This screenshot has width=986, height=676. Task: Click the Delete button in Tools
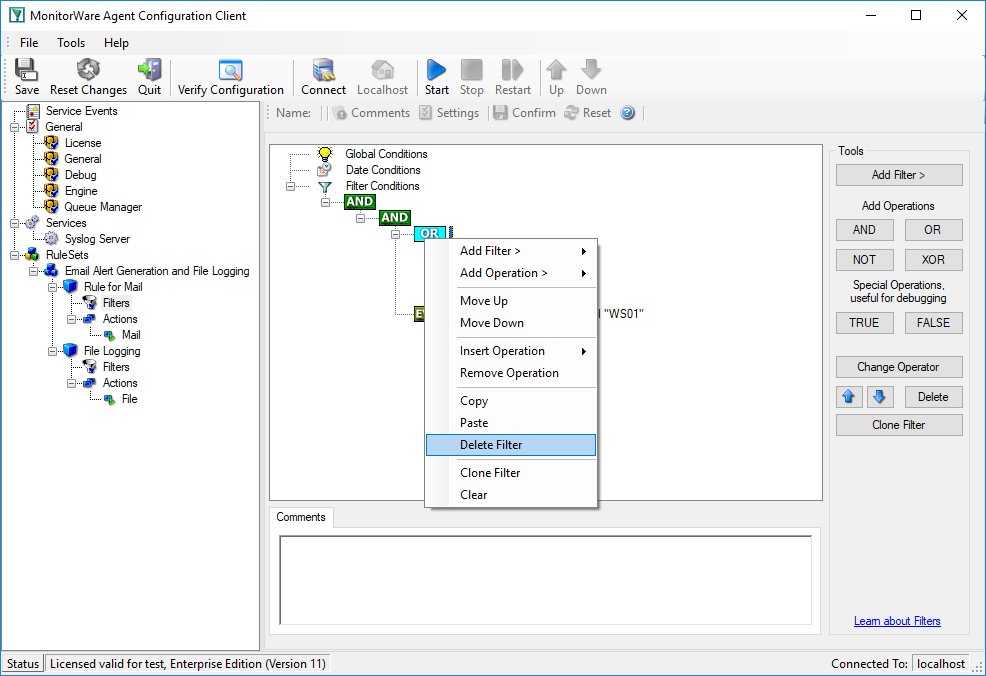click(933, 397)
